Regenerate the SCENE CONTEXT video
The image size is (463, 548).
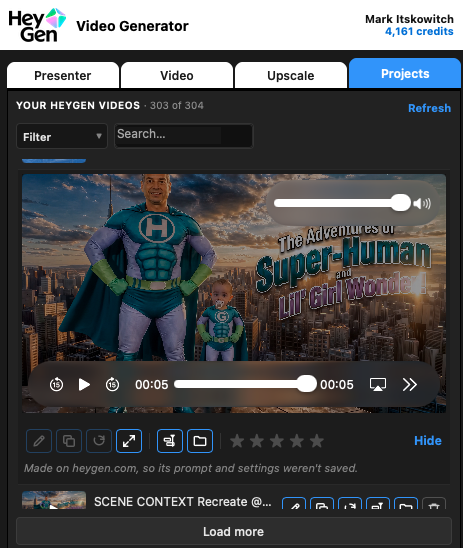click(350, 503)
